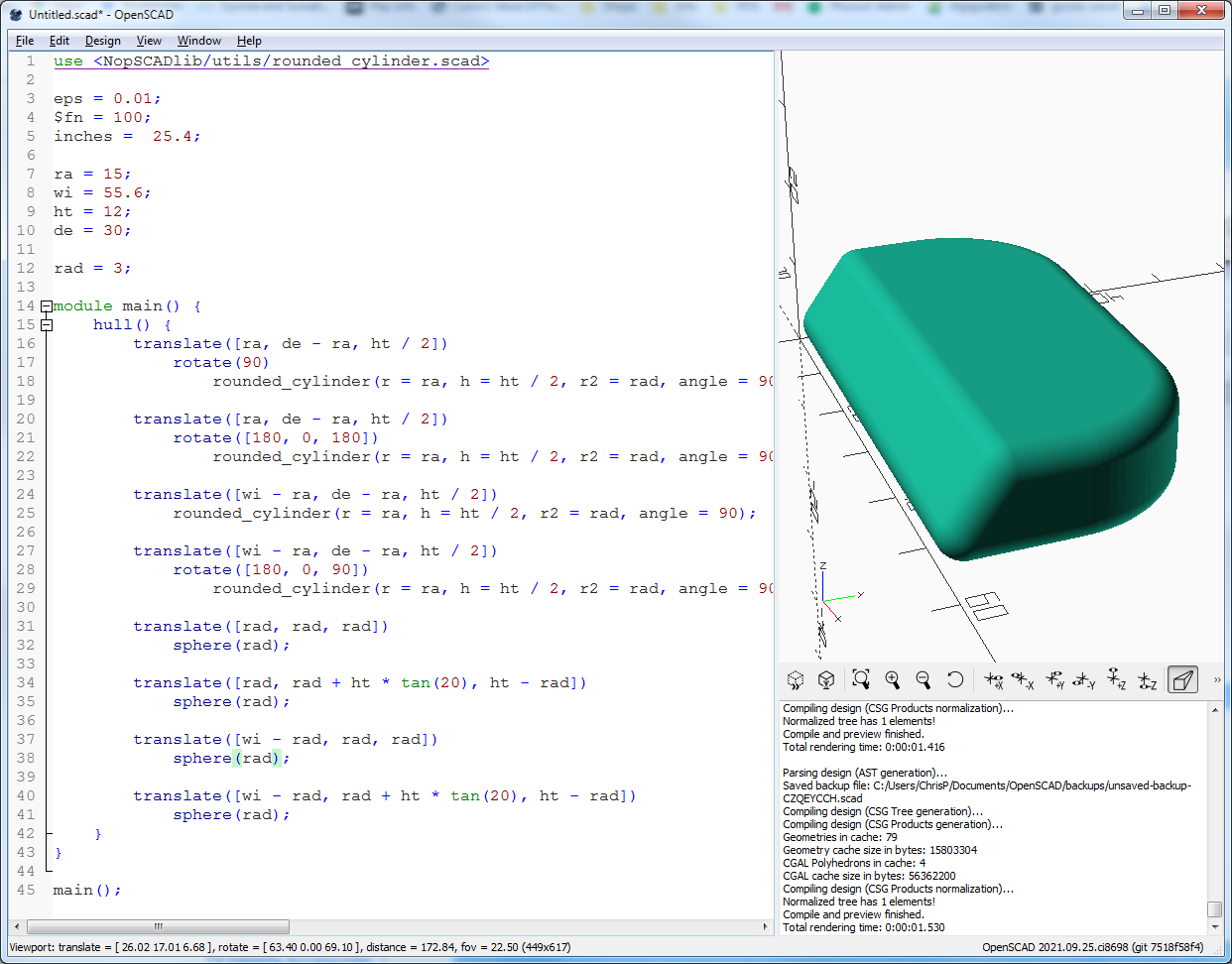
Task: Expand the viewport toolbar overflow chevron
Action: coord(1217,679)
